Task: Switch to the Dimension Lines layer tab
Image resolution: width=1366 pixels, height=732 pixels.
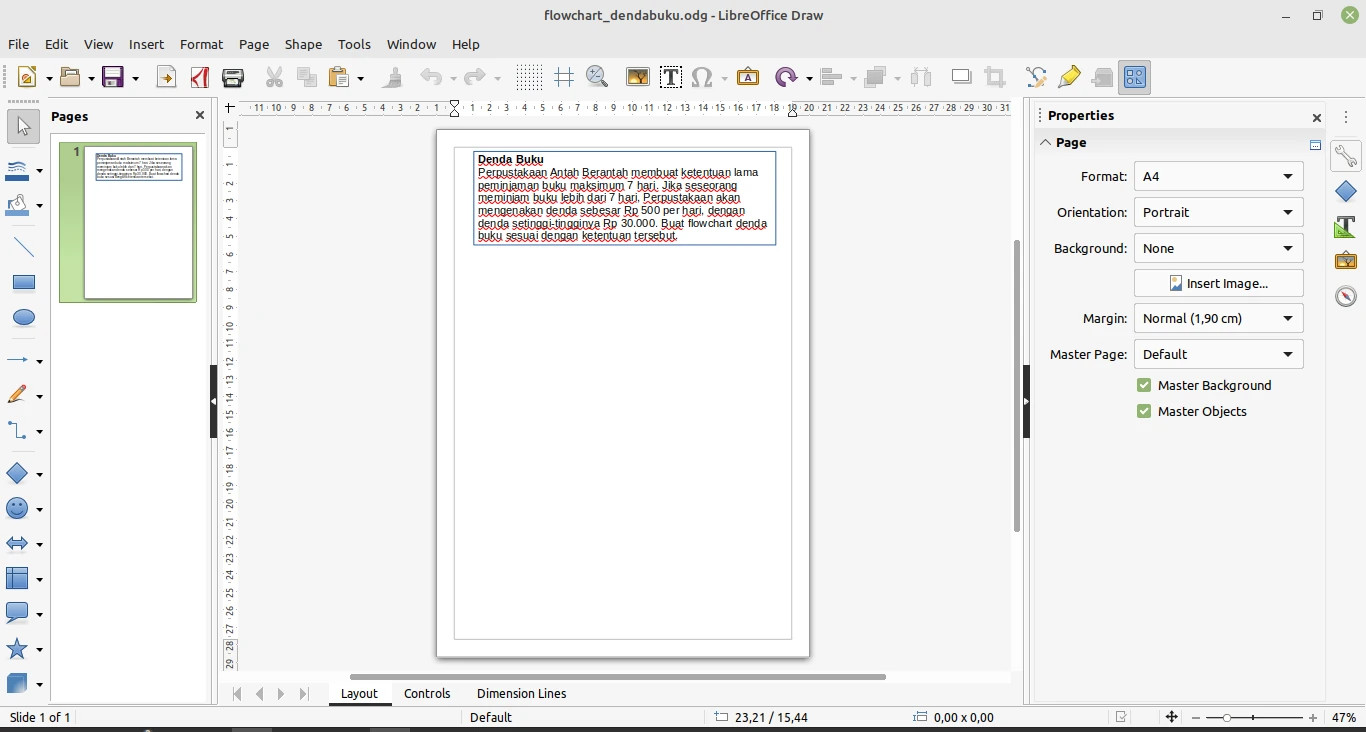Action: pyautogui.click(x=521, y=693)
